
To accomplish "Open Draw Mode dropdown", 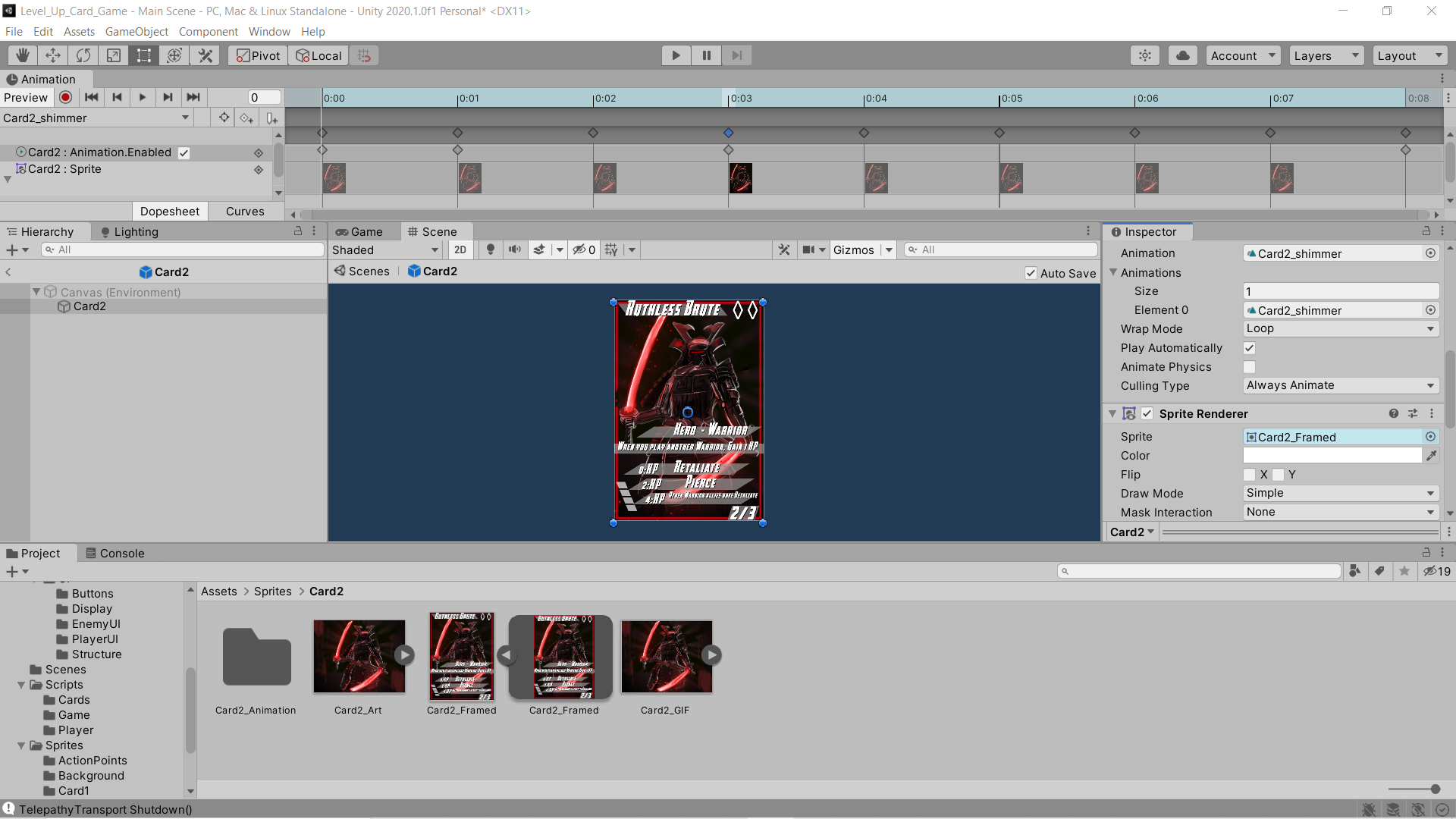I will [1341, 493].
